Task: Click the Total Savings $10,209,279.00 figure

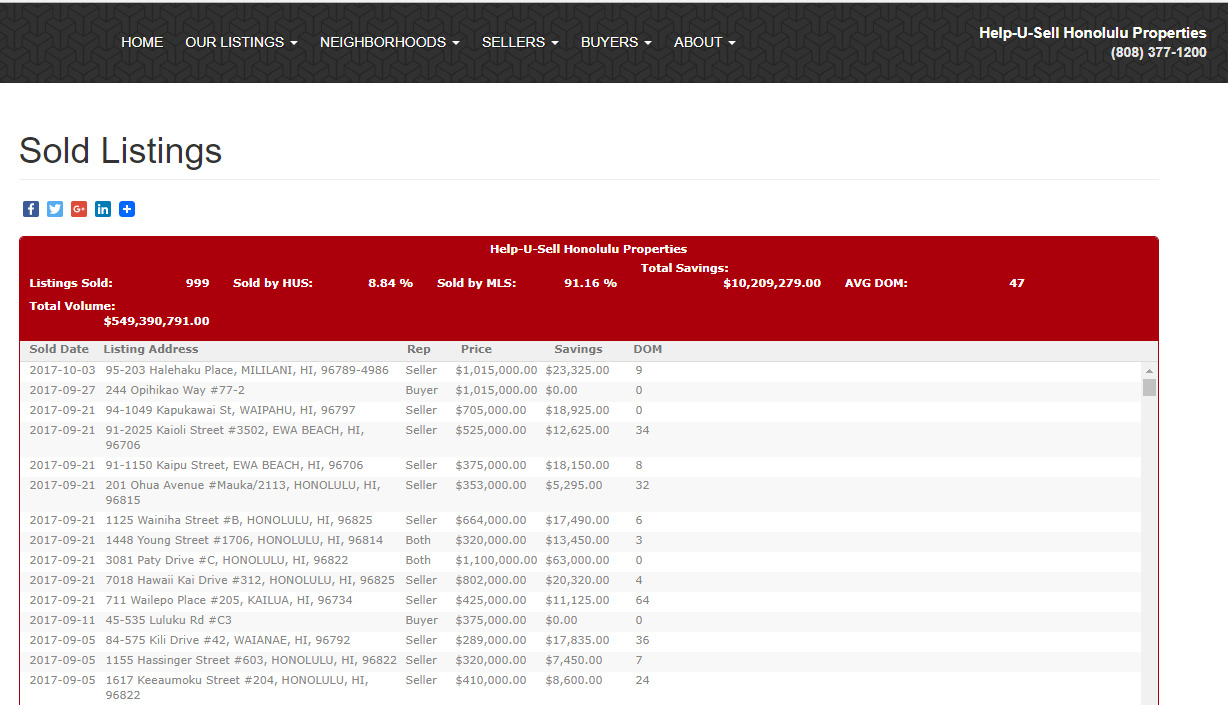Action: click(772, 283)
